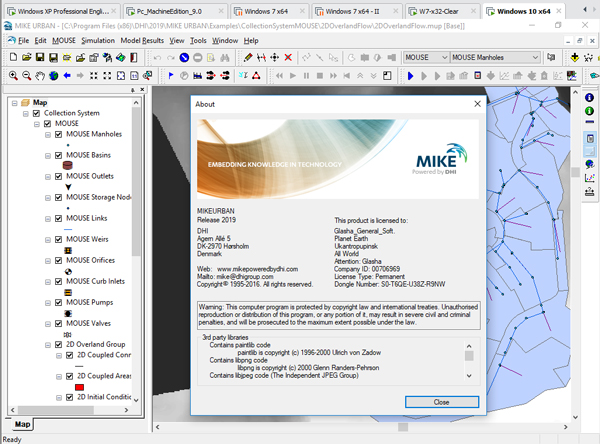Click the Save project icon
600x444 pixels.
(x=40, y=57)
